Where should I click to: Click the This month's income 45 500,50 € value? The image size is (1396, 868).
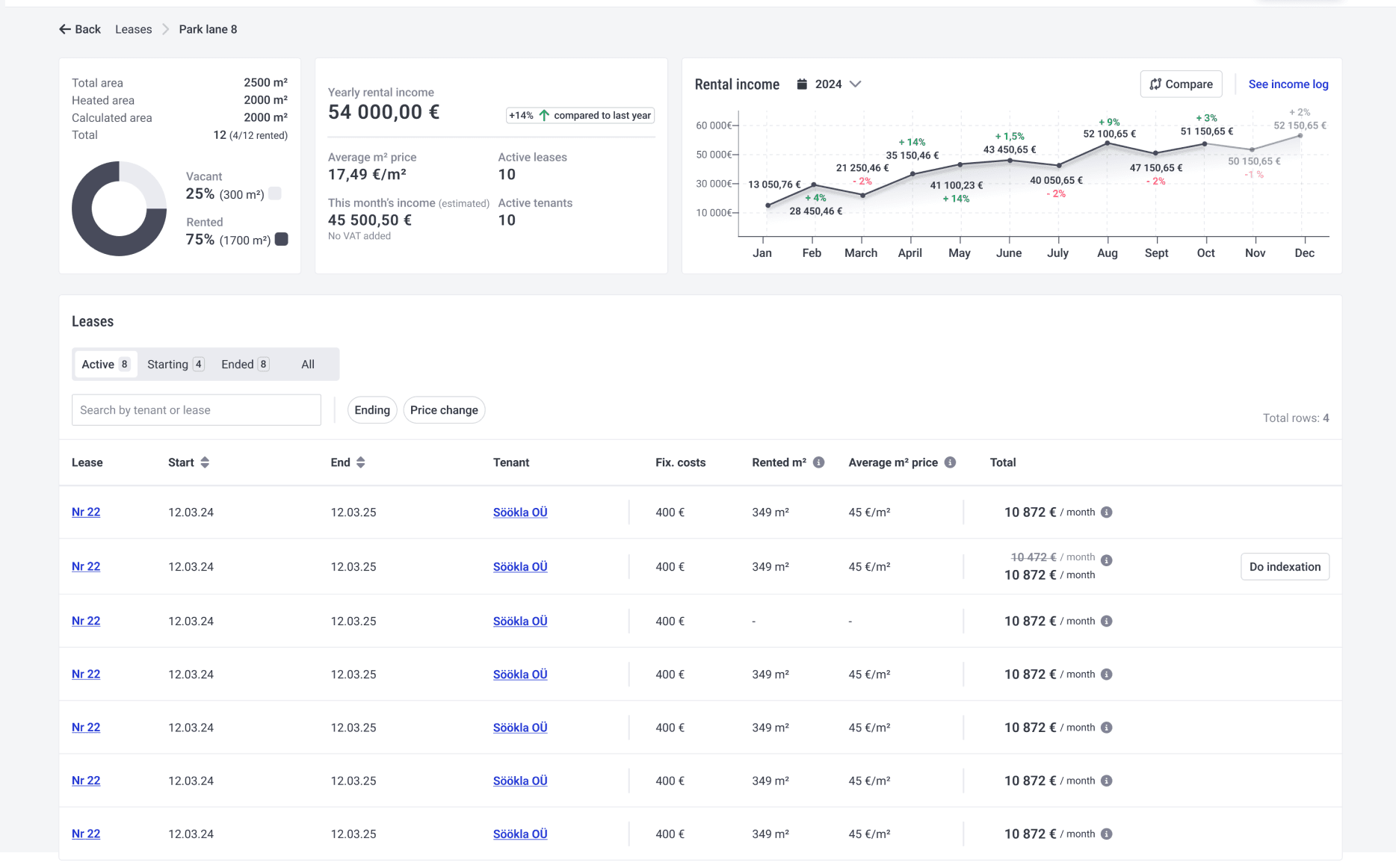coord(370,220)
